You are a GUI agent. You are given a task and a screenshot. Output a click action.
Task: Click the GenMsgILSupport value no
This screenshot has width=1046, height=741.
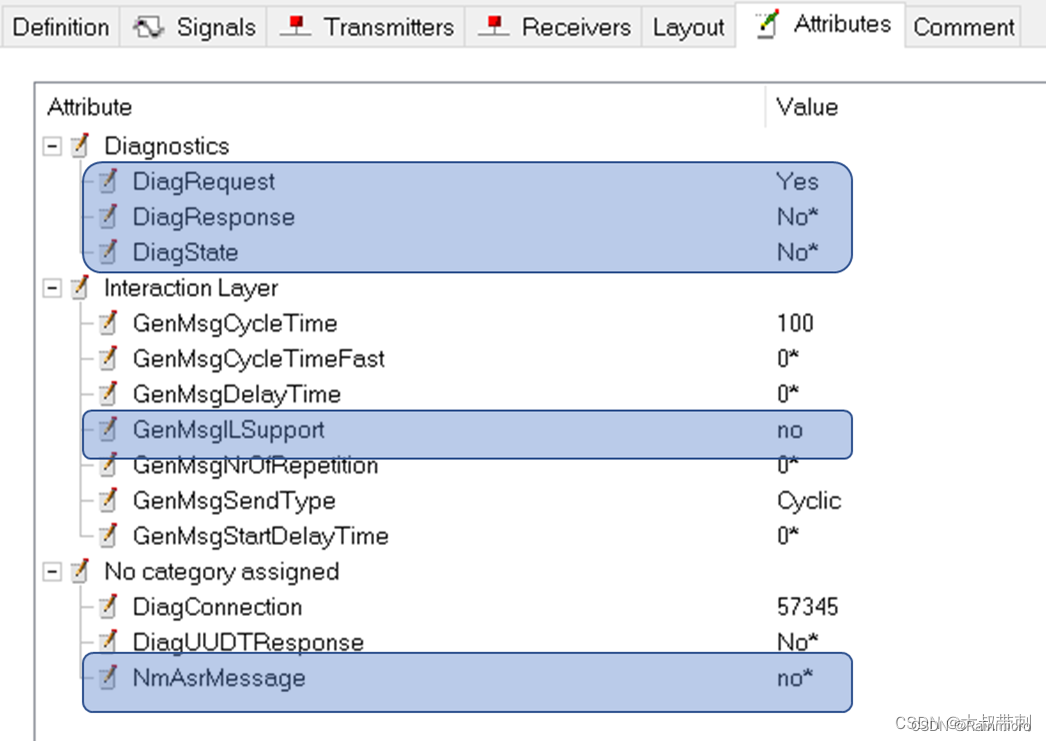pos(790,430)
